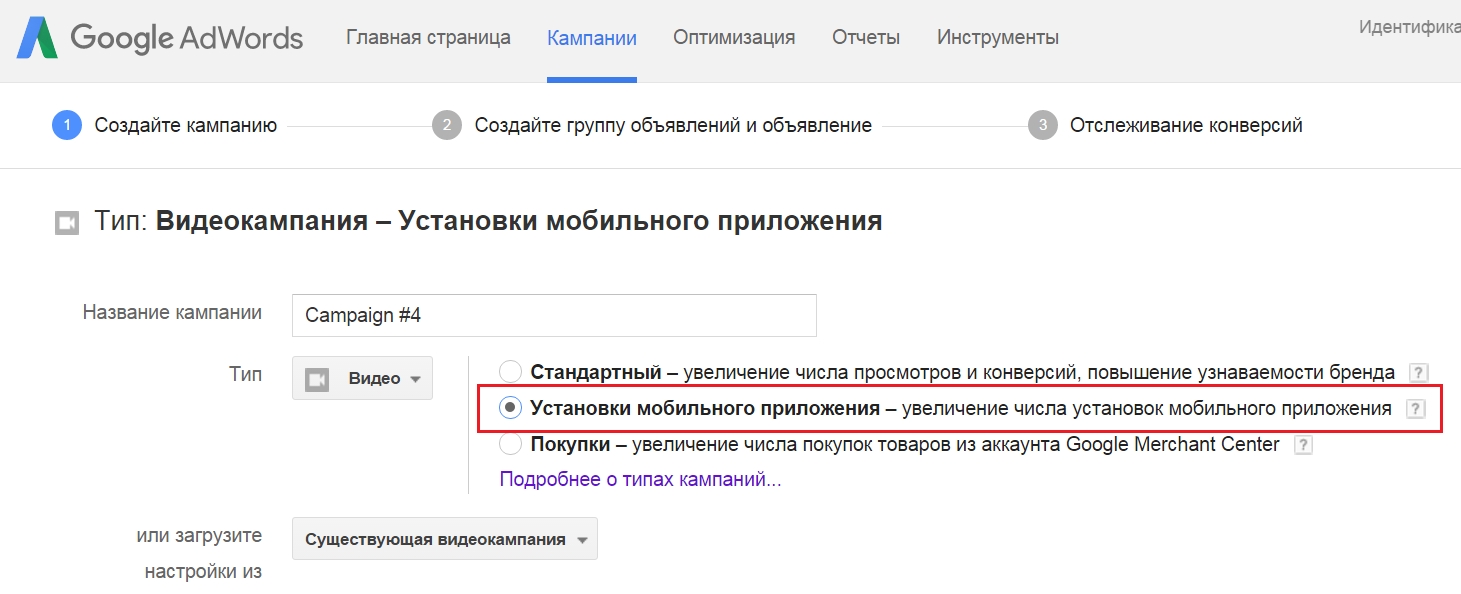Open the Видео campaign type dropdown
This screenshot has width=1461, height=594.
(x=362, y=378)
